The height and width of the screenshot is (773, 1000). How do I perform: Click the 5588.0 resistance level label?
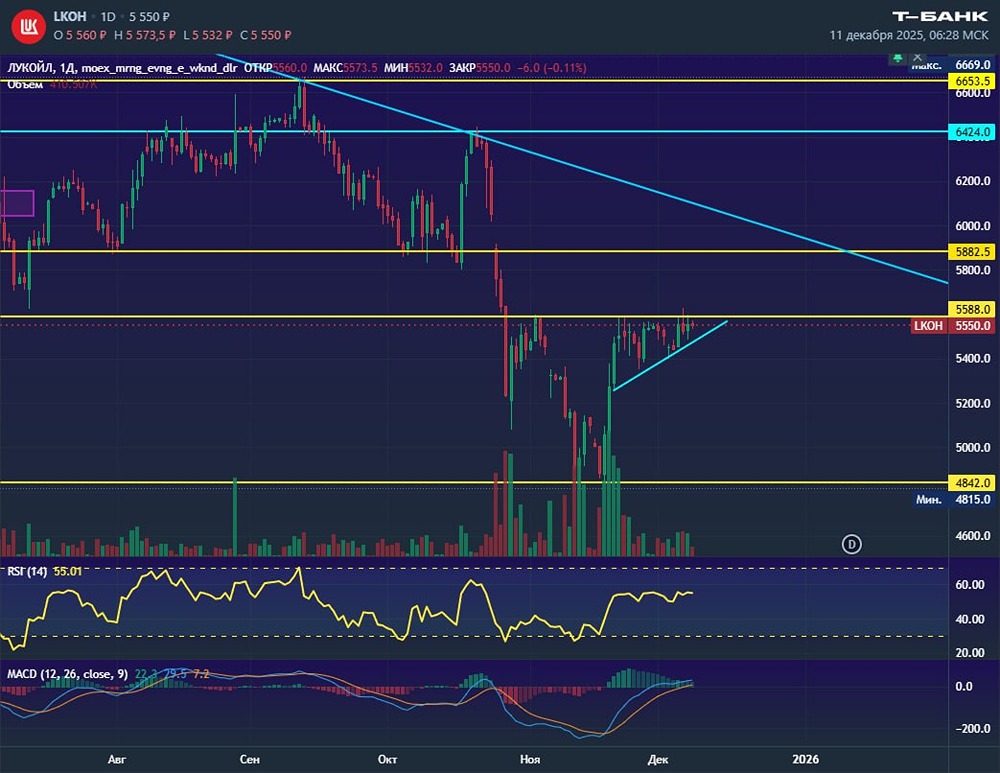[x=973, y=309]
